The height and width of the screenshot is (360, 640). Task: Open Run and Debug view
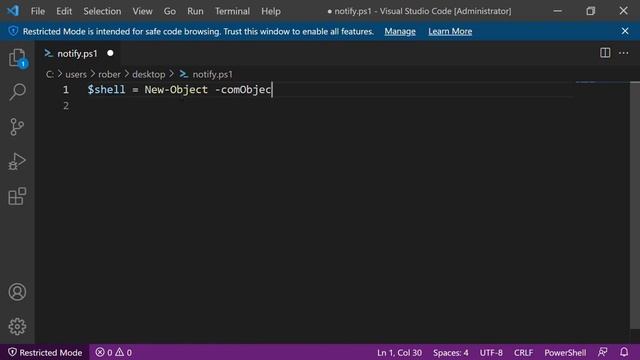(x=17, y=161)
